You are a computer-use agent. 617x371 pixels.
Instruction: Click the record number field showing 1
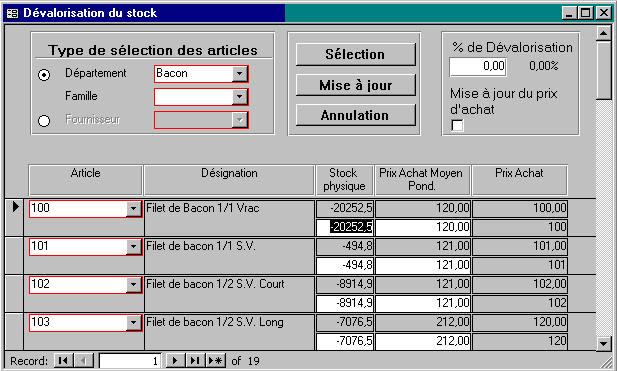tap(130, 361)
